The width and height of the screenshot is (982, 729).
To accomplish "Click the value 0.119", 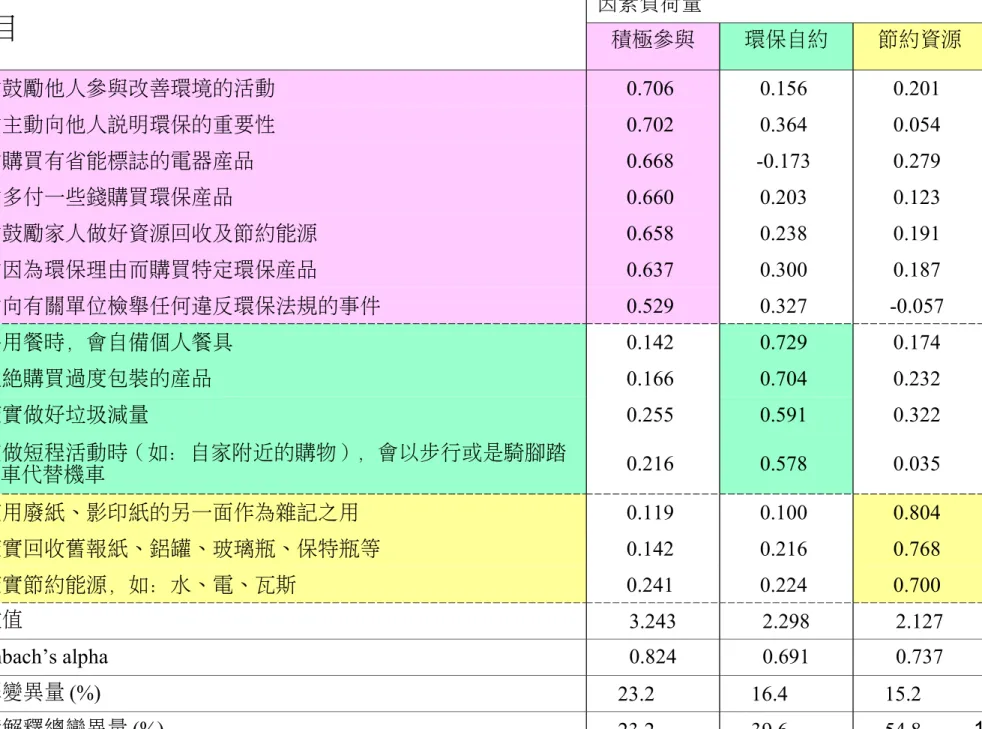I will (650, 513).
